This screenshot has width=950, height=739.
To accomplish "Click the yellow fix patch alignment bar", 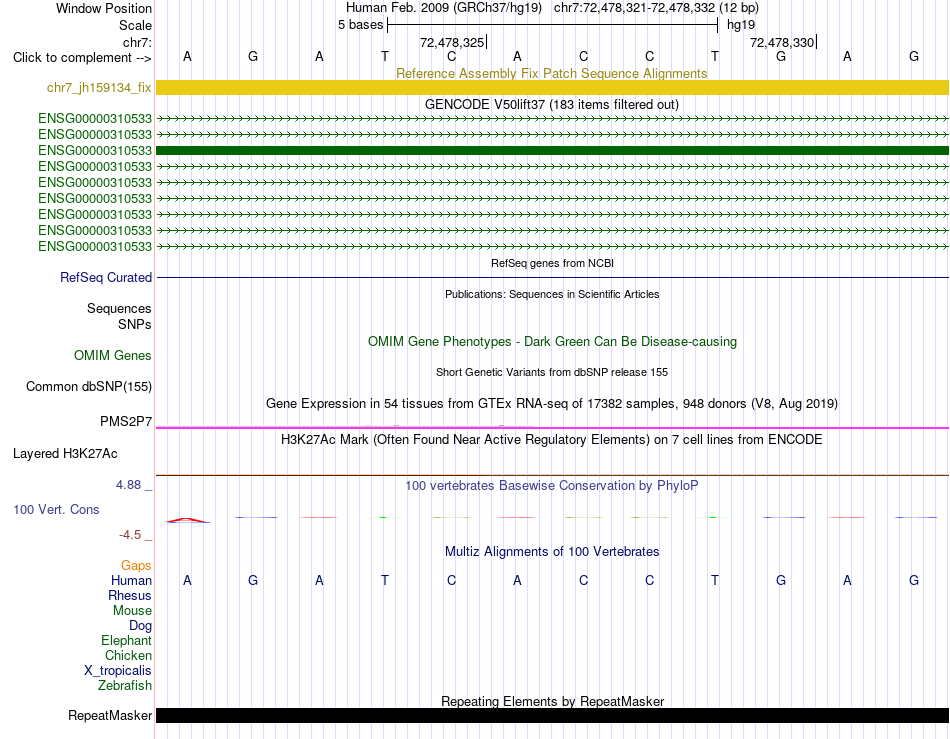I will (x=552, y=87).
